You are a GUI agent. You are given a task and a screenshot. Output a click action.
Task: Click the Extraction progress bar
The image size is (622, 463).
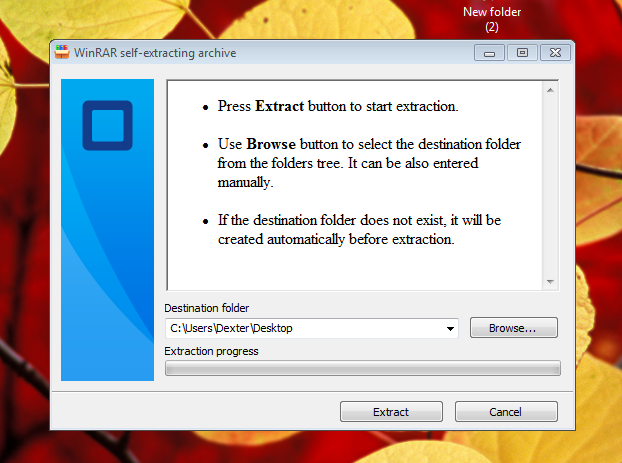[363, 368]
